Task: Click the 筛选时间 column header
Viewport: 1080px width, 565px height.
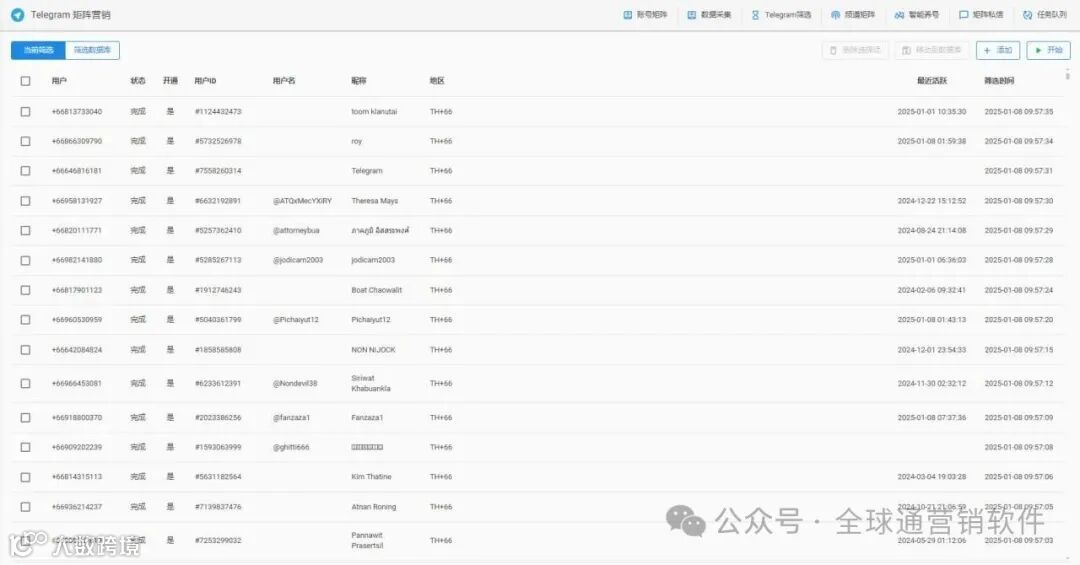Action: [999, 81]
